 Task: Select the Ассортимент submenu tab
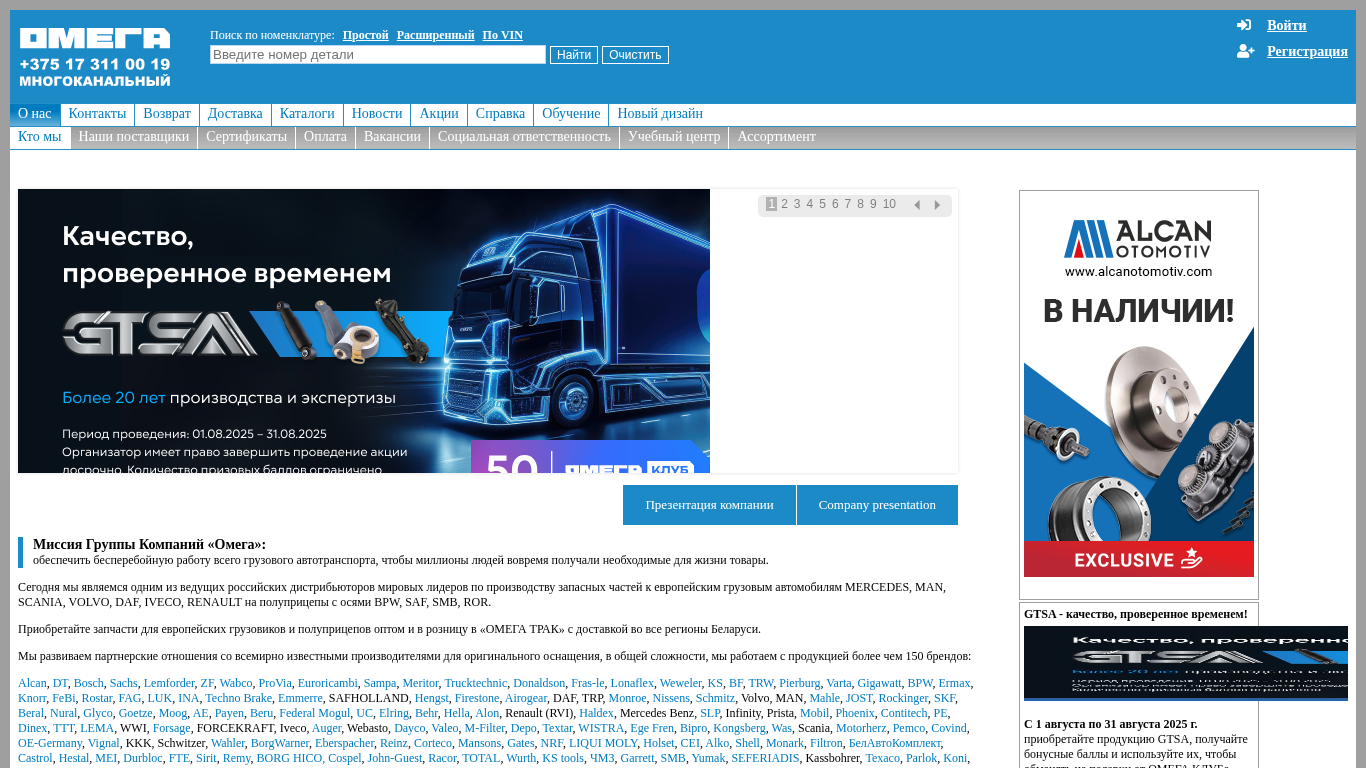pos(777,137)
